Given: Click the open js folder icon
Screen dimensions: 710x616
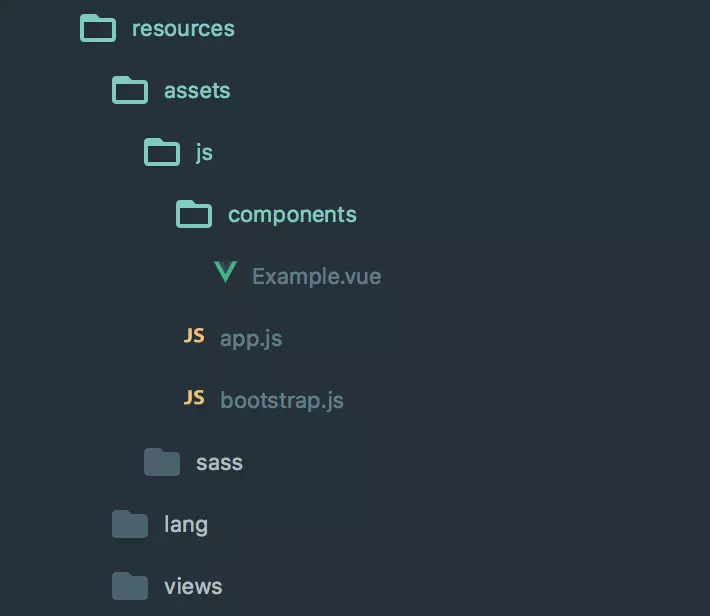Looking at the screenshot, I should point(162,152).
